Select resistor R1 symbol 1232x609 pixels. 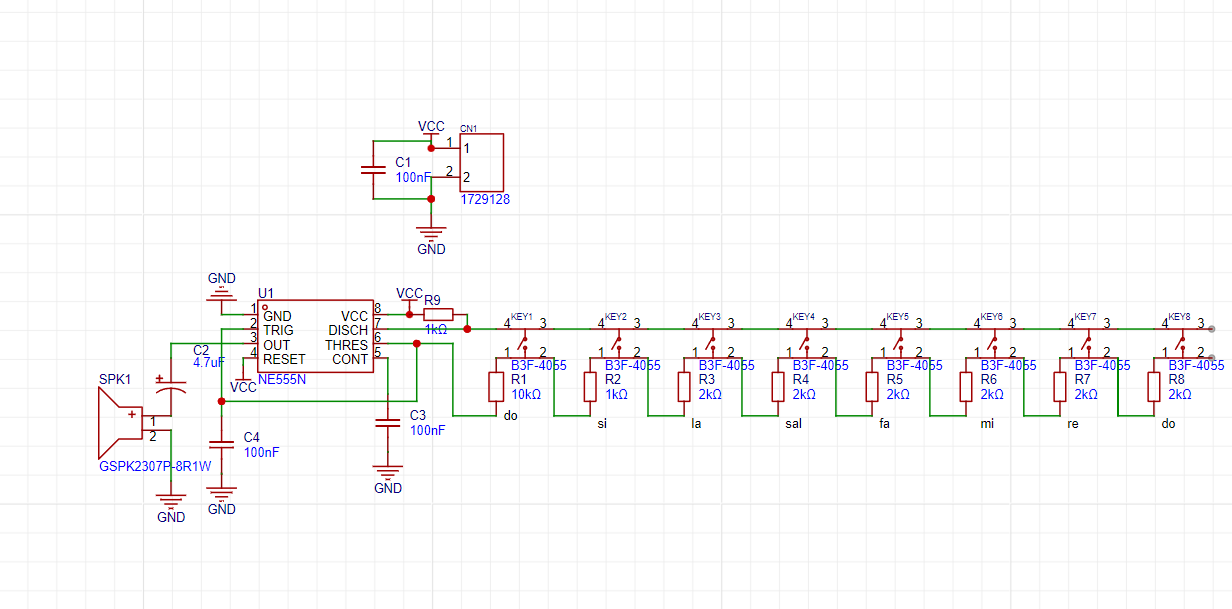(495, 386)
